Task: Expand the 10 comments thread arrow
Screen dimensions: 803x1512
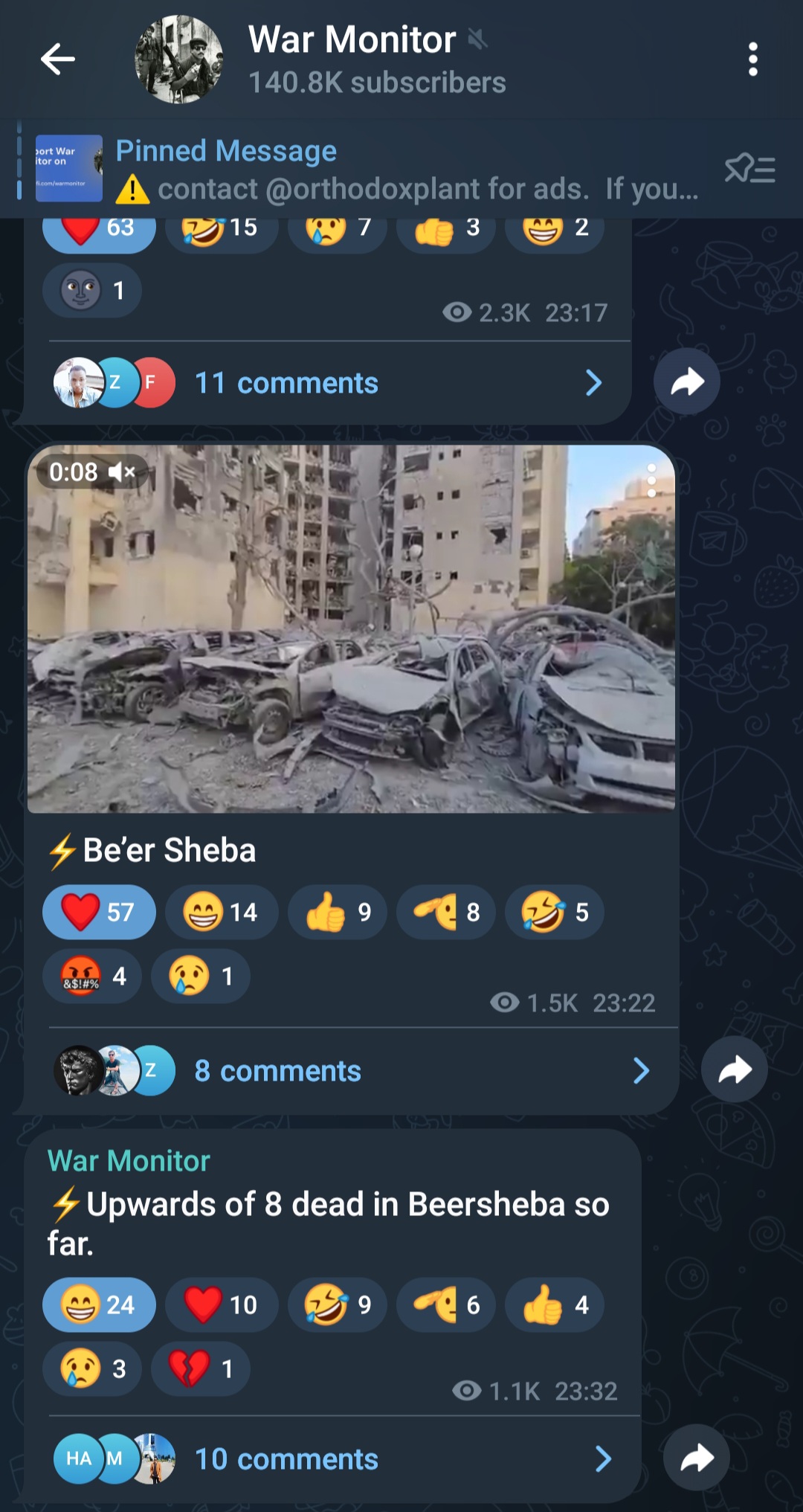Action: tap(604, 1459)
